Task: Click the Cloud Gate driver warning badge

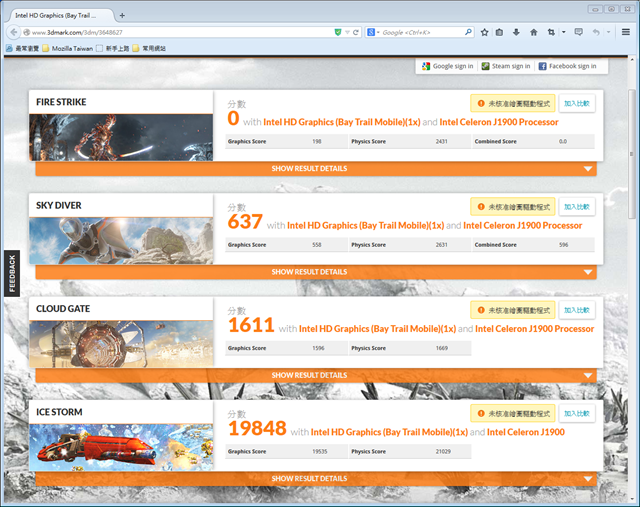Action: click(513, 310)
